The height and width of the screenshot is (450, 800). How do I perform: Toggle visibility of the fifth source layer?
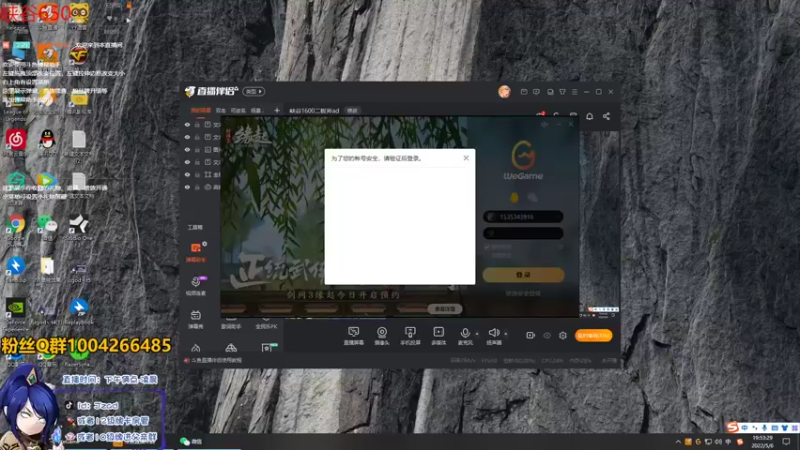click(x=187, y=174)
